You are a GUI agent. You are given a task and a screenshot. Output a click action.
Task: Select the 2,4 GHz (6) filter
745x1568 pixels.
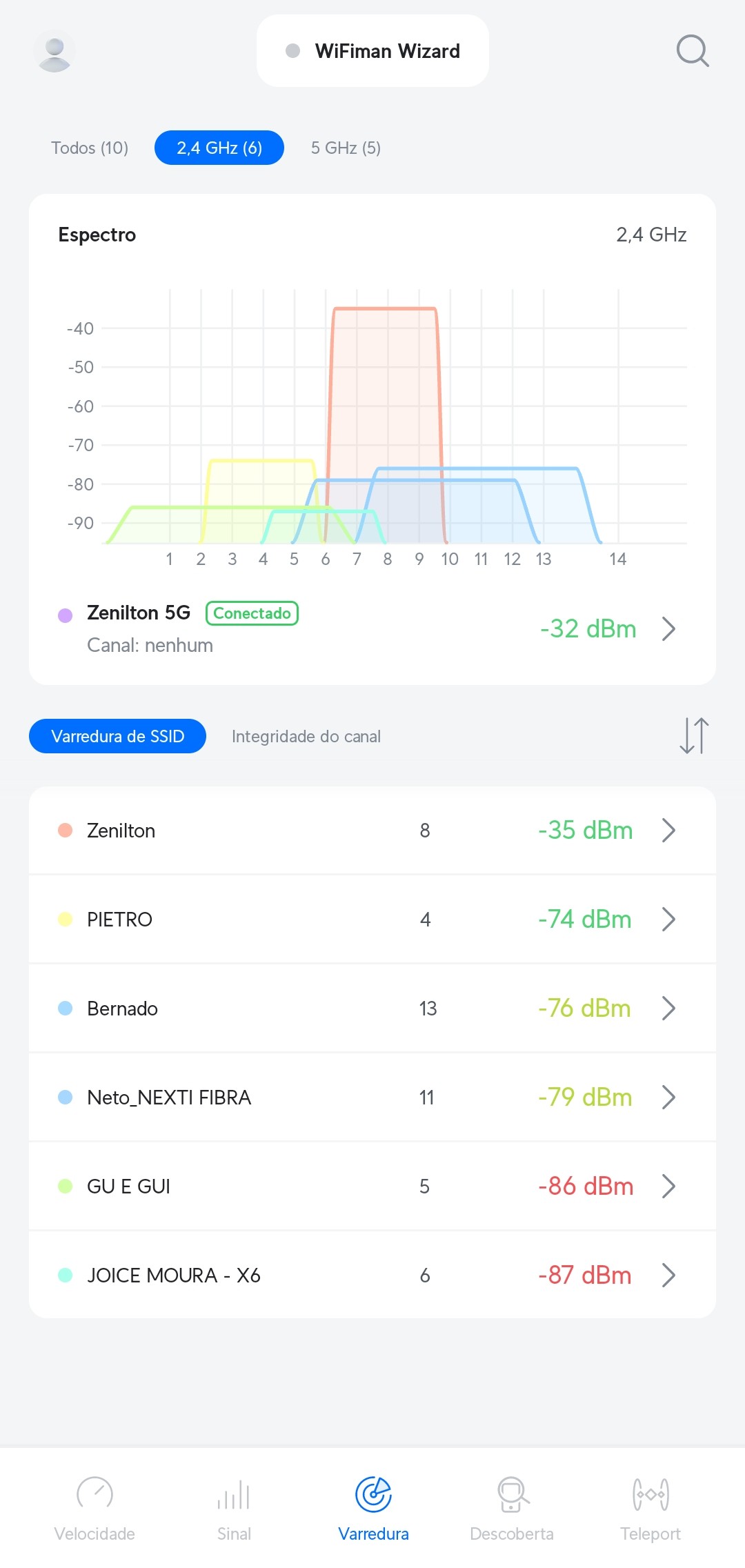click(x=219, y=148)
